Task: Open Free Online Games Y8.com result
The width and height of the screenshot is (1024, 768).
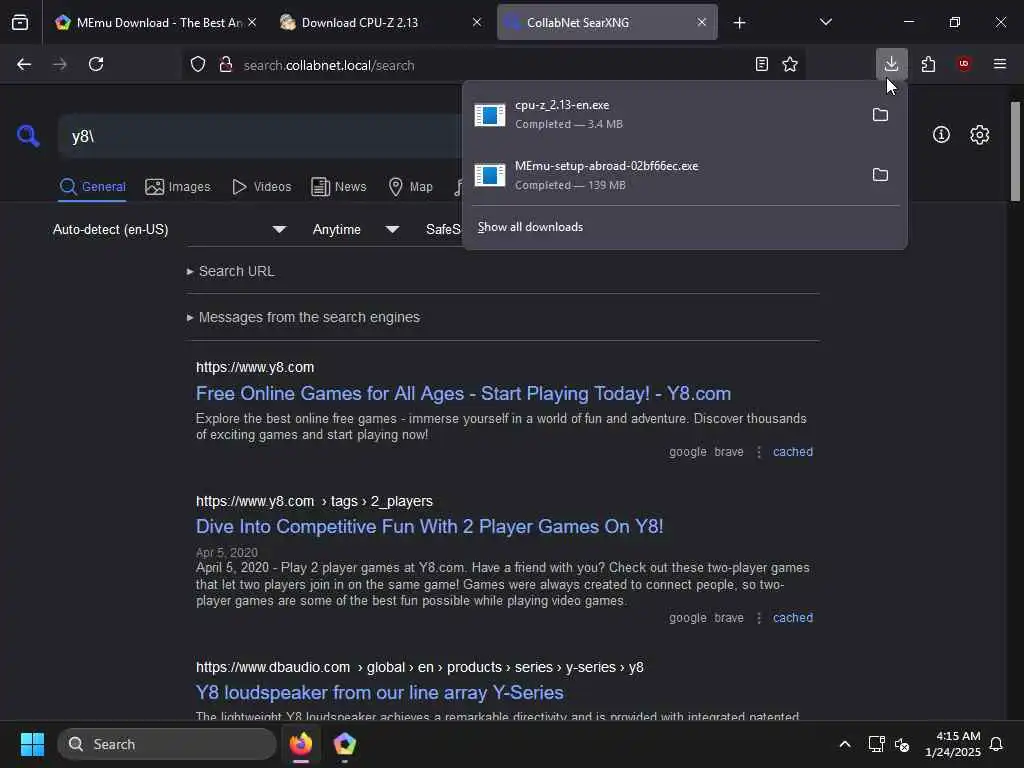Action: coord(463,394)
